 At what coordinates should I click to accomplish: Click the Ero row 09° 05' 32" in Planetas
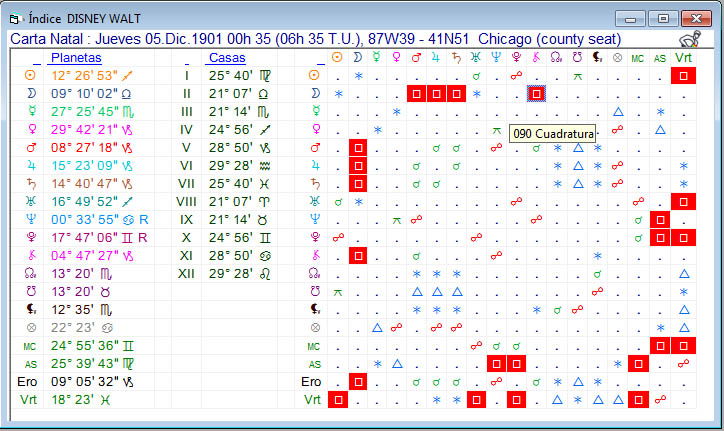tap(92, 382)
